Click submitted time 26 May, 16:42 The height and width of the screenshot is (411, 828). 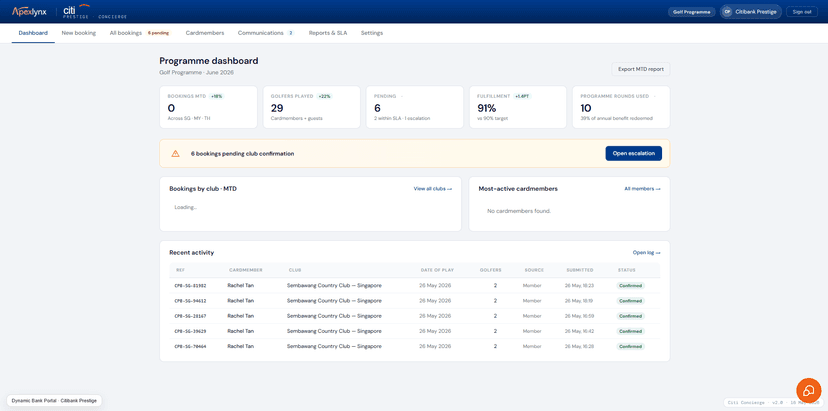click(579, 332)
